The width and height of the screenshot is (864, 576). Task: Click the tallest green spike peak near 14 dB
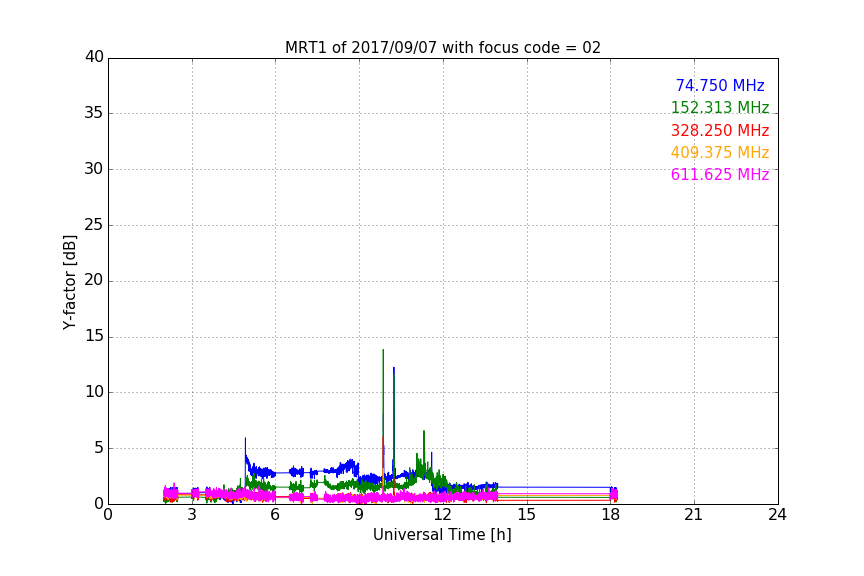[x=383, y=350]
